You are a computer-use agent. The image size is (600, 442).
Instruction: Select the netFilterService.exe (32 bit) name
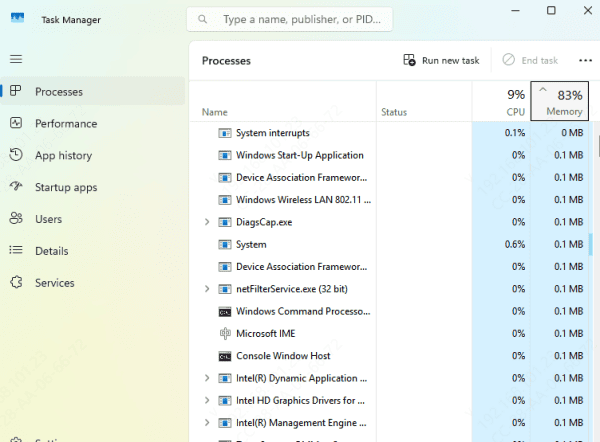click(292, 289)
